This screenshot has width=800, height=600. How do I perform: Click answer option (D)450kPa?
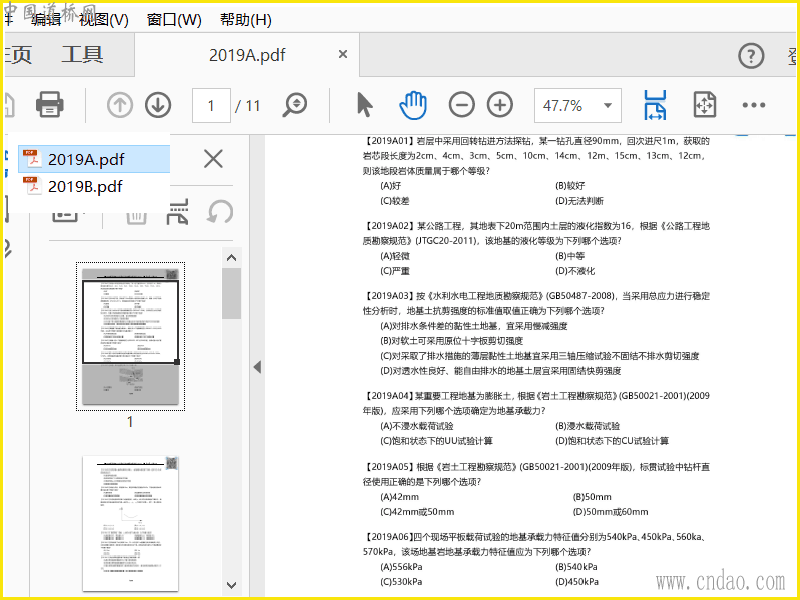point(577,582)
